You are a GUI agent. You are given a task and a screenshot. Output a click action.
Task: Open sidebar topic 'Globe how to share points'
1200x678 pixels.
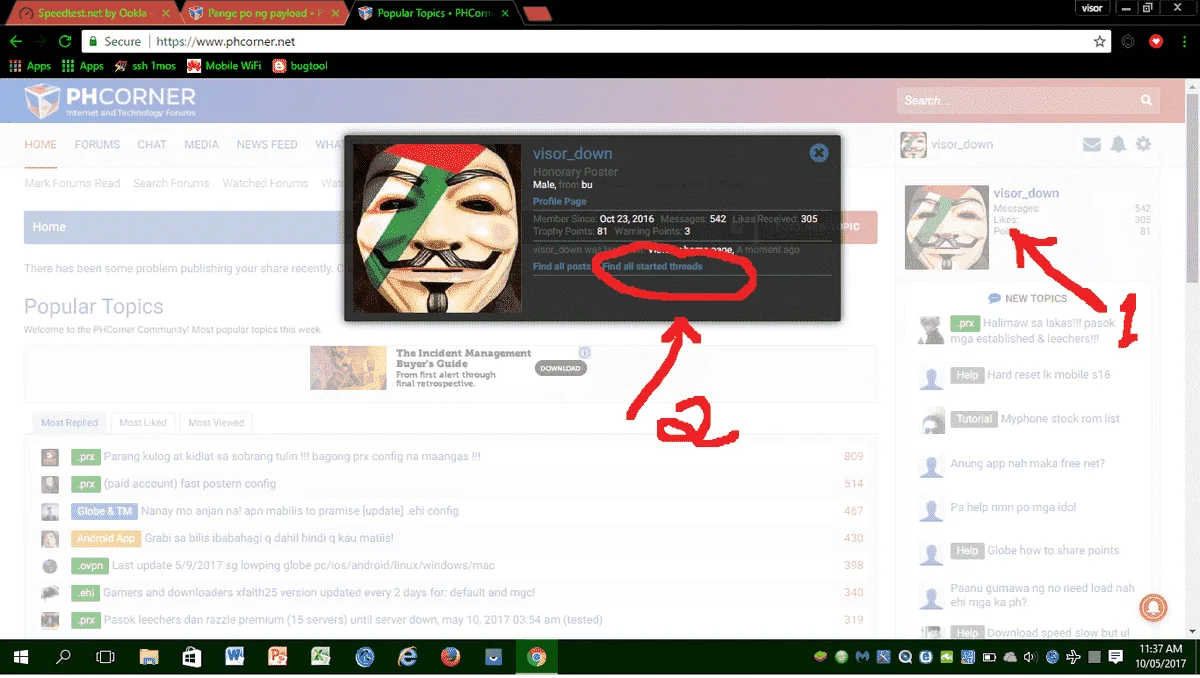point(1053,551)
